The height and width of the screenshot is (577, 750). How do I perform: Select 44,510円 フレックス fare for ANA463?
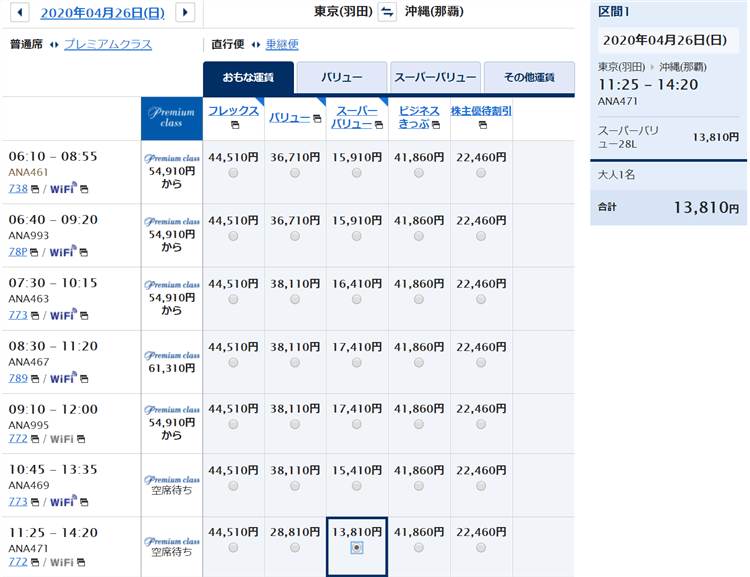(233, 300)
